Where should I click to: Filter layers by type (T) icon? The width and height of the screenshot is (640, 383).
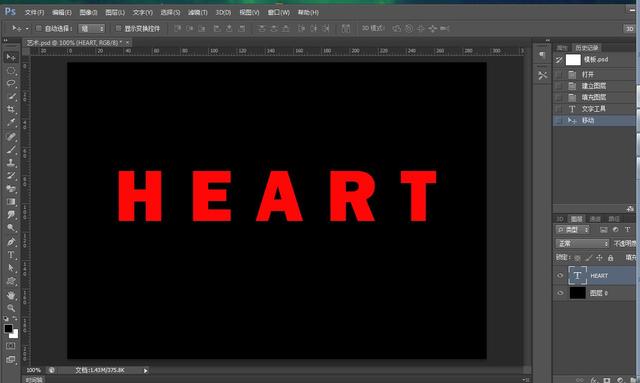pos(627,229)
